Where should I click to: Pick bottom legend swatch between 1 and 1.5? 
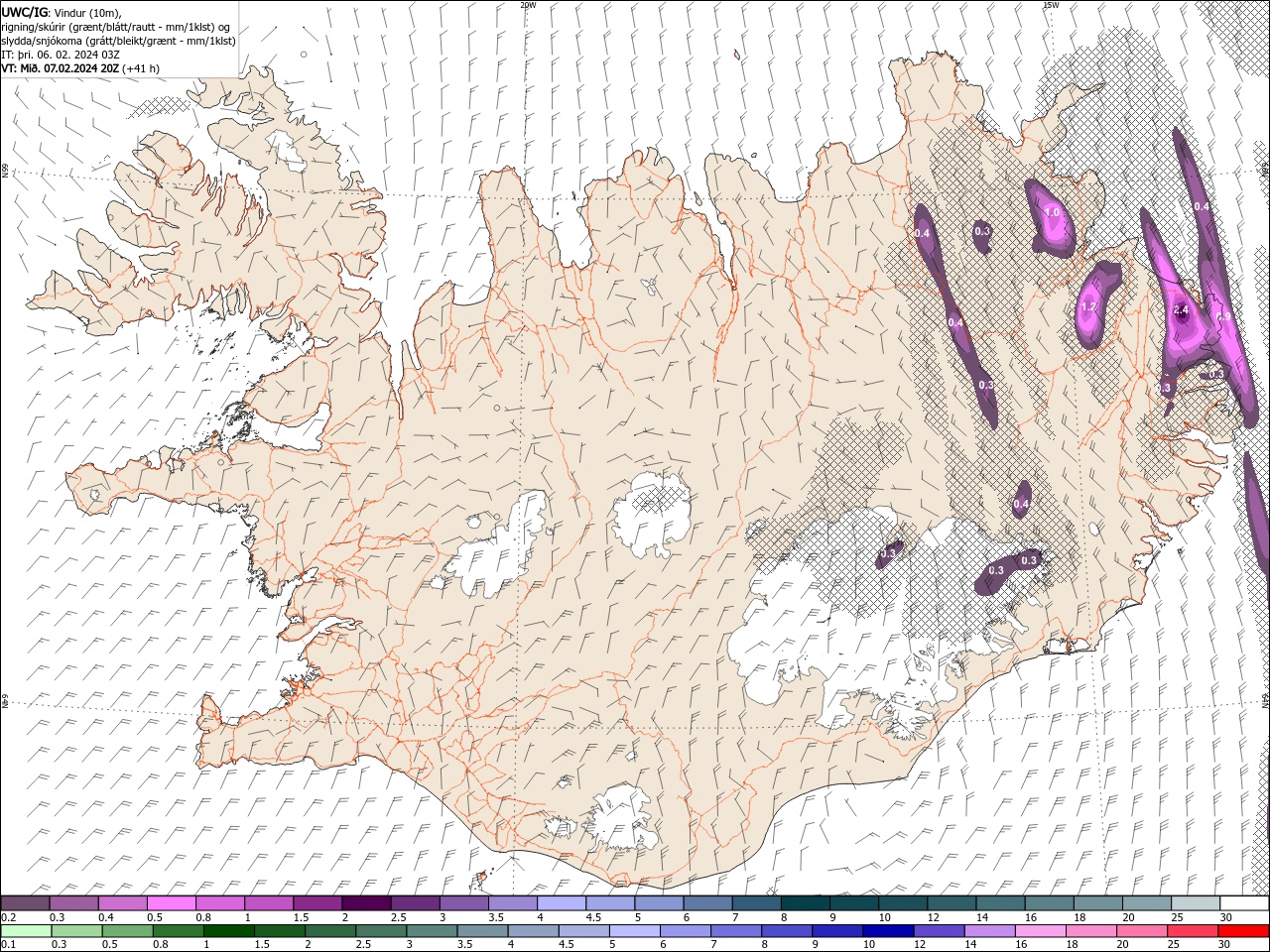point(229,931)
